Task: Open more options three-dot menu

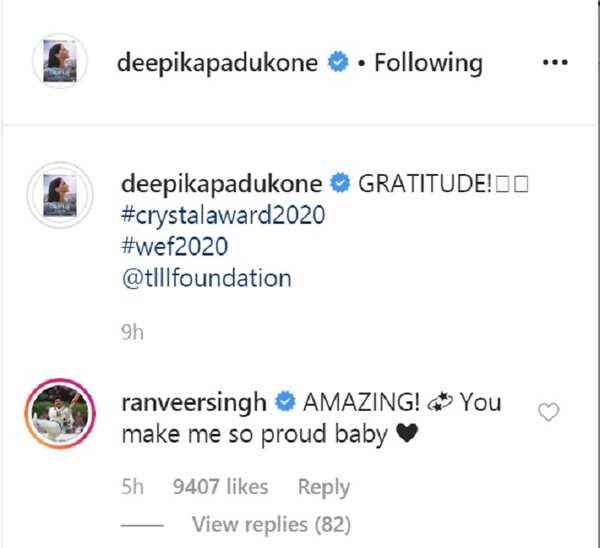Action: pos(554,63)
